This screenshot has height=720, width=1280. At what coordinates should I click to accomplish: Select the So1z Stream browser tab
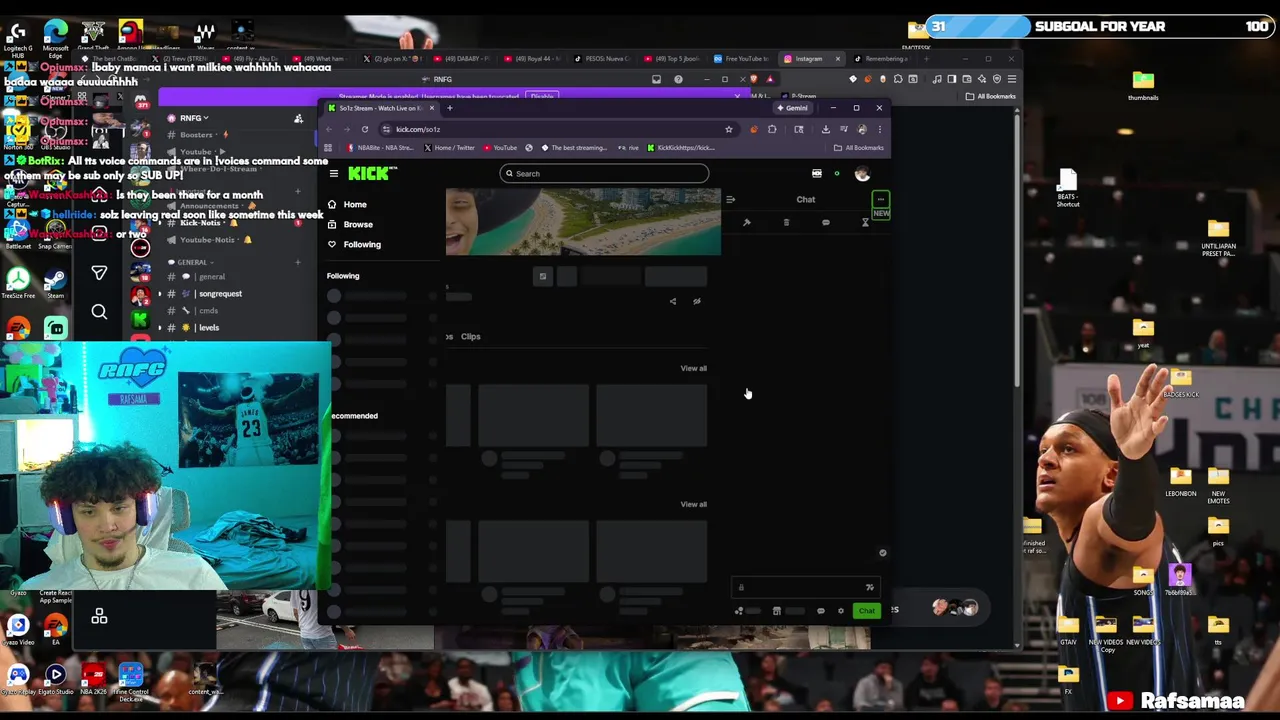click(x=380, y=108)
